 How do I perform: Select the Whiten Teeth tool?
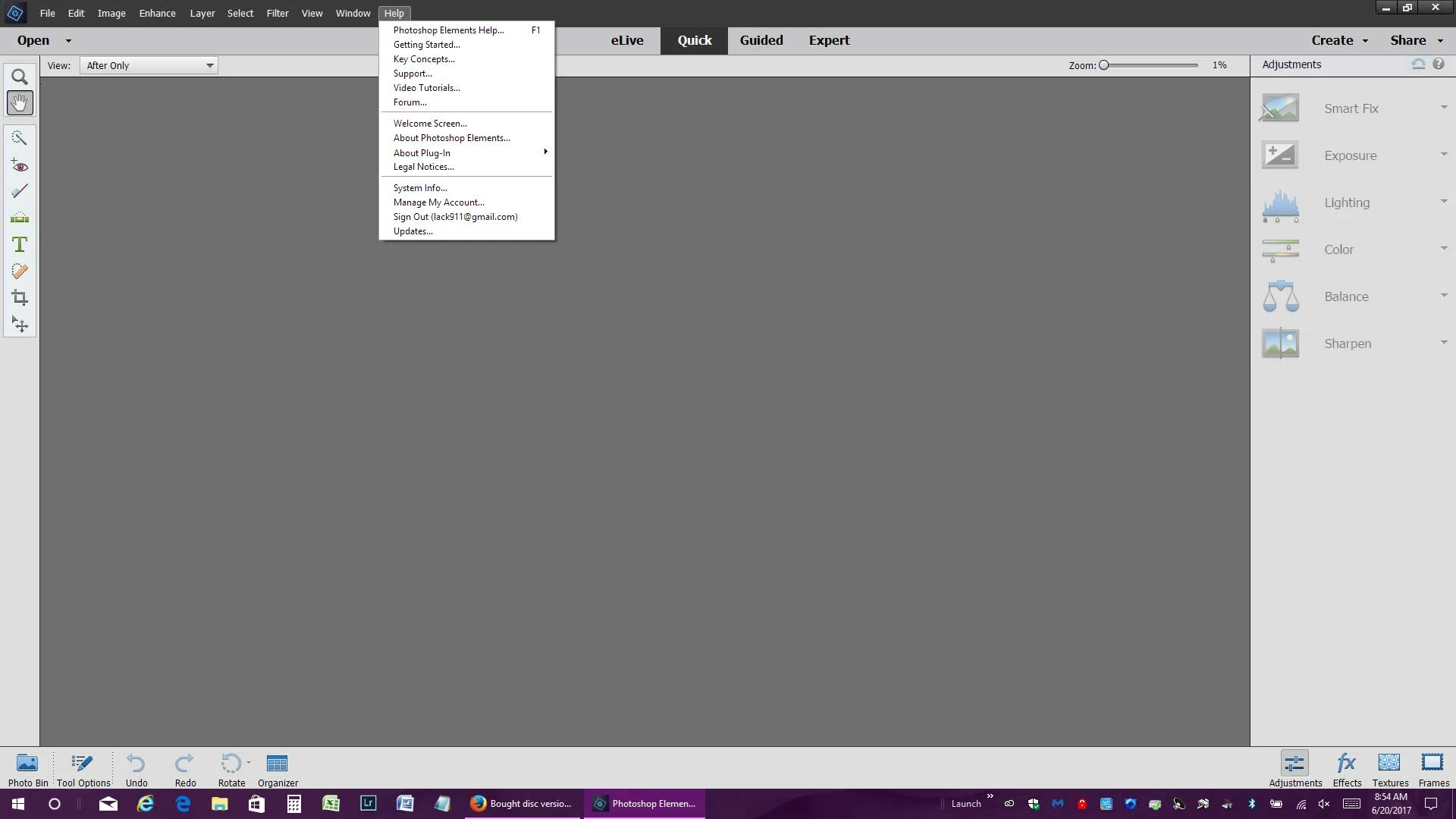[20, 191]
